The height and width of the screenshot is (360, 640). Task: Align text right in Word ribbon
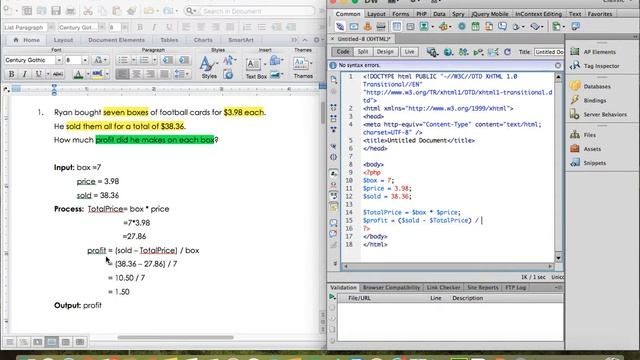coord(150,74)
